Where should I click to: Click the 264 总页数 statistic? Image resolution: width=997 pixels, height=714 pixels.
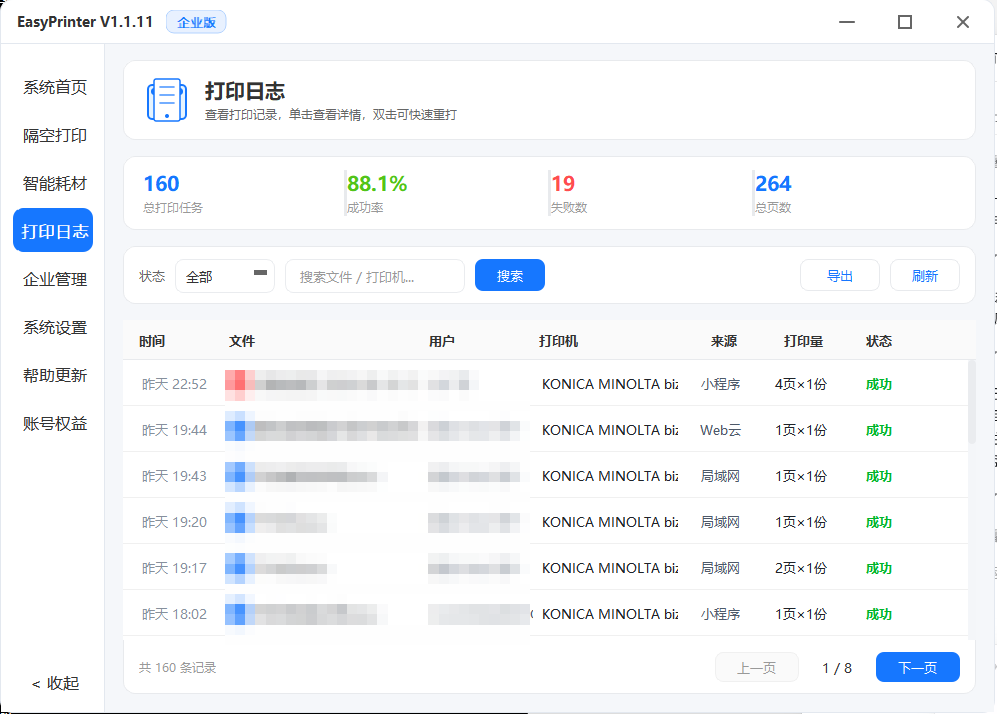point(773,193)
